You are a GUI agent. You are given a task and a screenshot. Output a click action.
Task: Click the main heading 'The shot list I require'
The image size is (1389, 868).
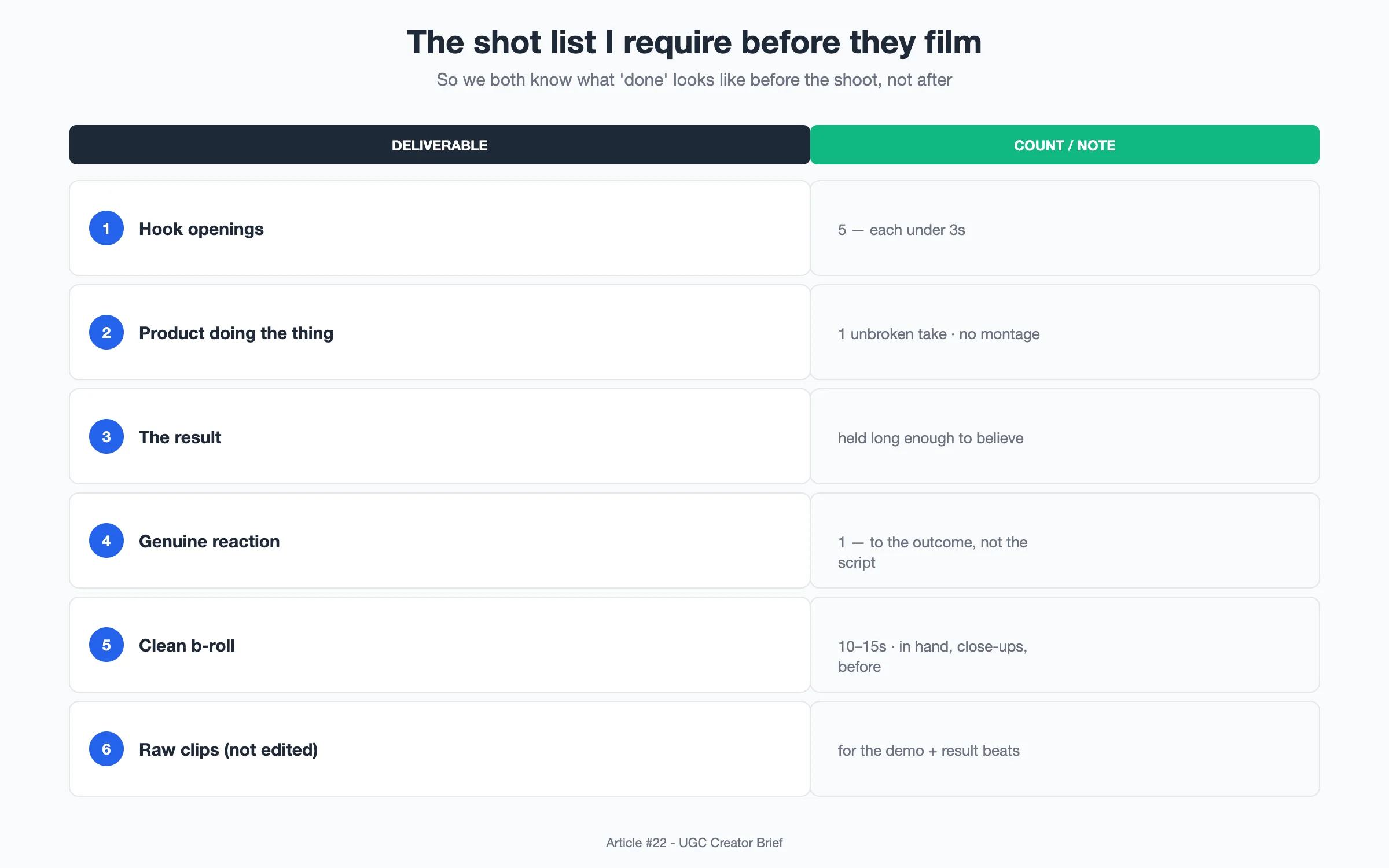(694, 42)
